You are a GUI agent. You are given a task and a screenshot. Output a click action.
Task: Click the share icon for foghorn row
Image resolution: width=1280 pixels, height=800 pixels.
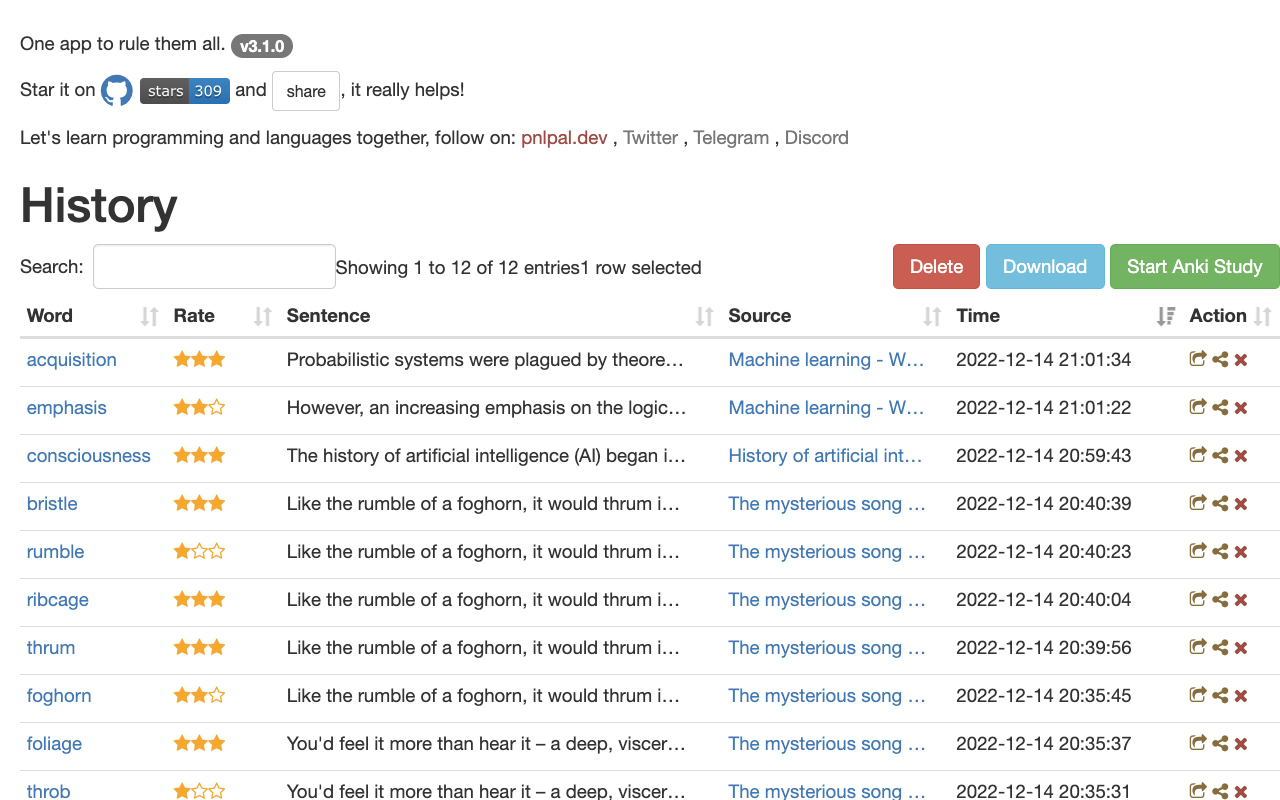[1220, 695]
